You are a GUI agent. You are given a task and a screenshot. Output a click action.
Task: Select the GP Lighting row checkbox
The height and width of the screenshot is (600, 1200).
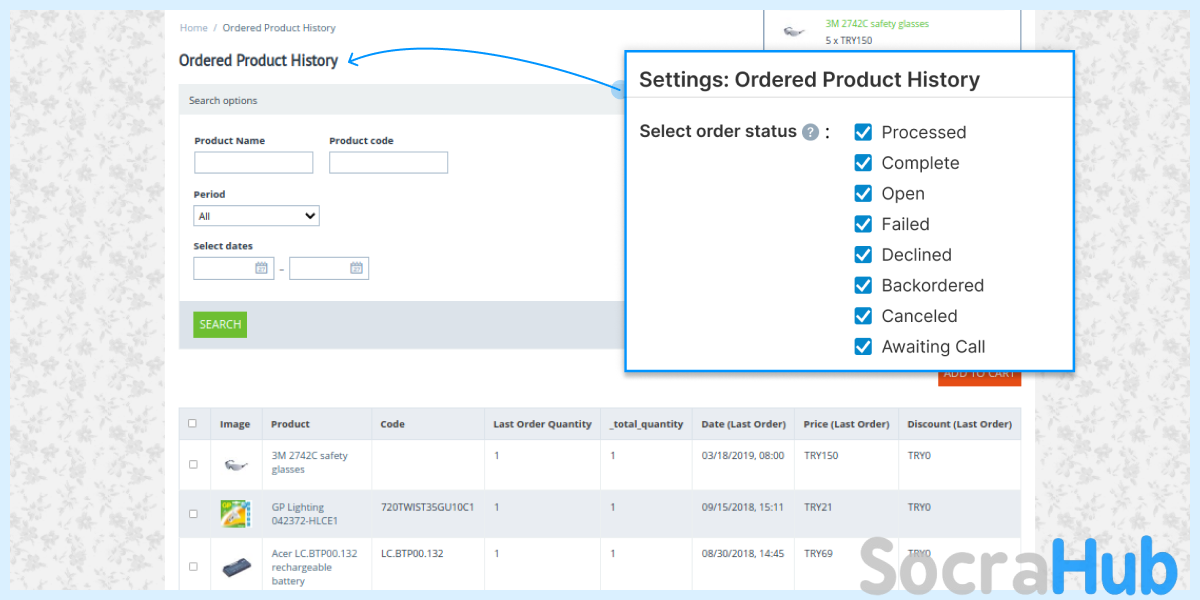193,514
